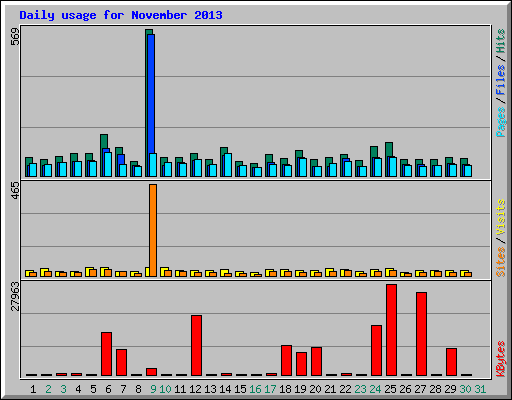Click the tall blue Files bar for day 9

pyautogui.click(x=151, y=93)
